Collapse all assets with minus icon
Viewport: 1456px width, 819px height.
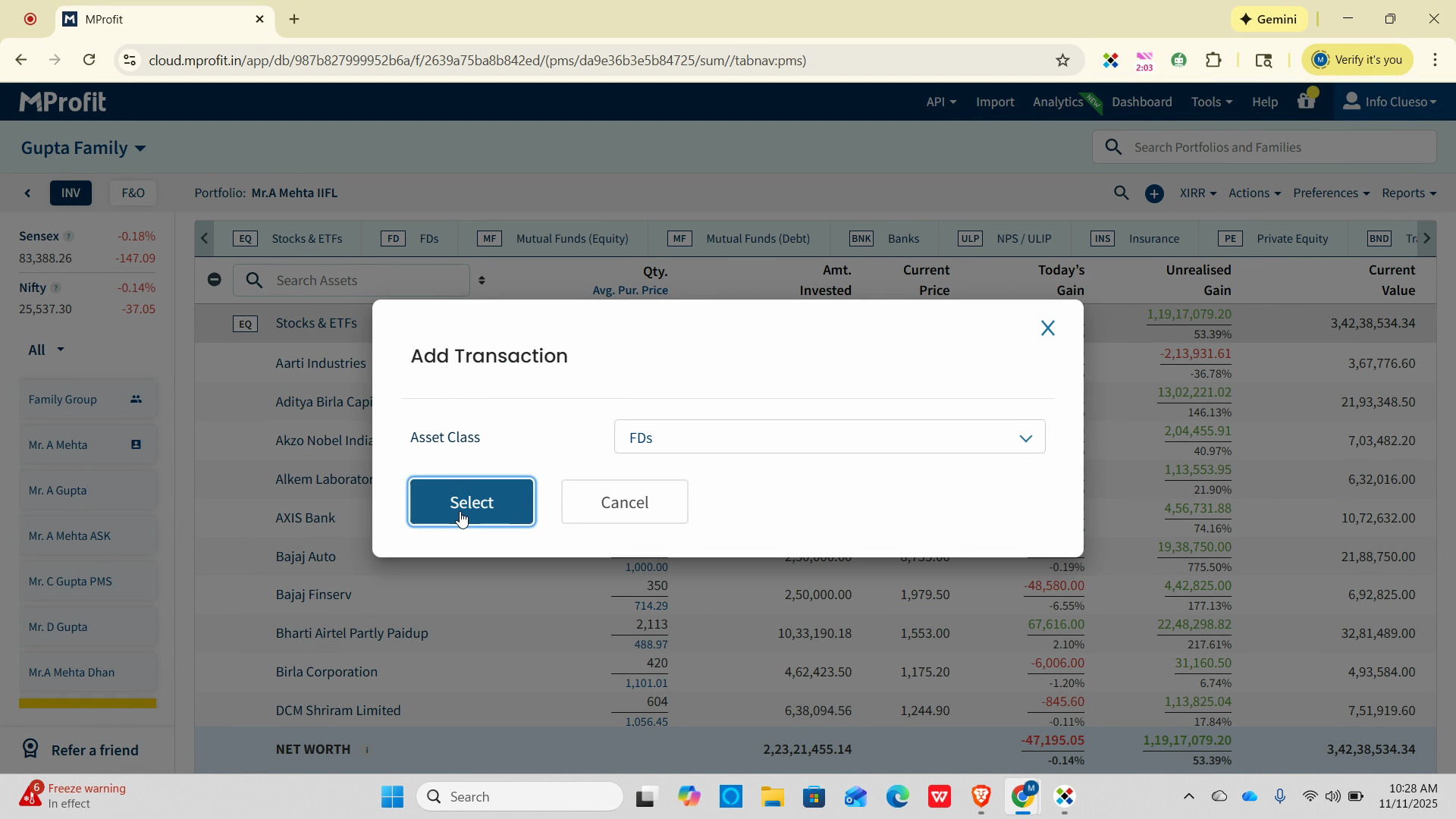215,280
